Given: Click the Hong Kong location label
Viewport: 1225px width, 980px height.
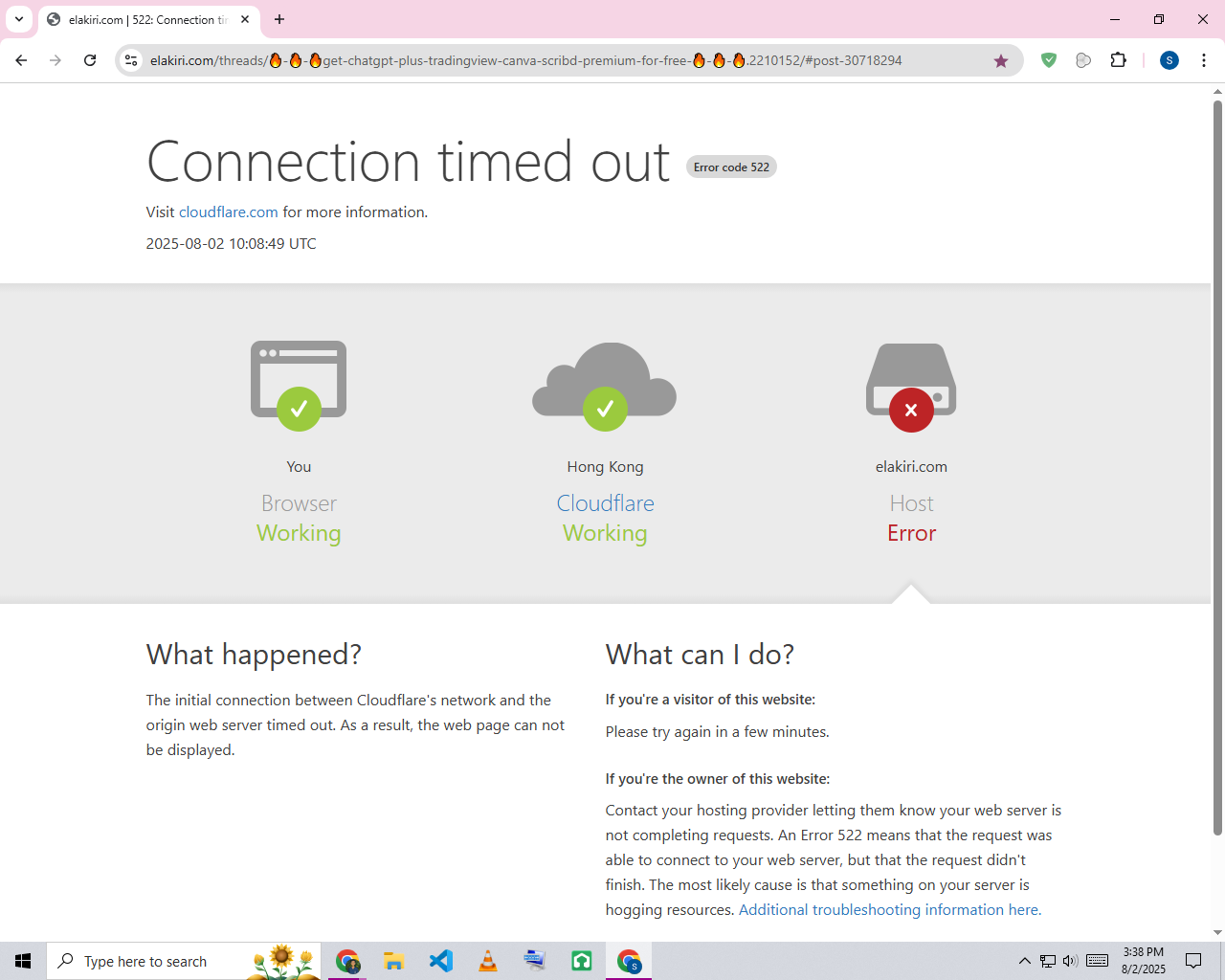Looking at the screenshot, I should click(x=605, y=467).
